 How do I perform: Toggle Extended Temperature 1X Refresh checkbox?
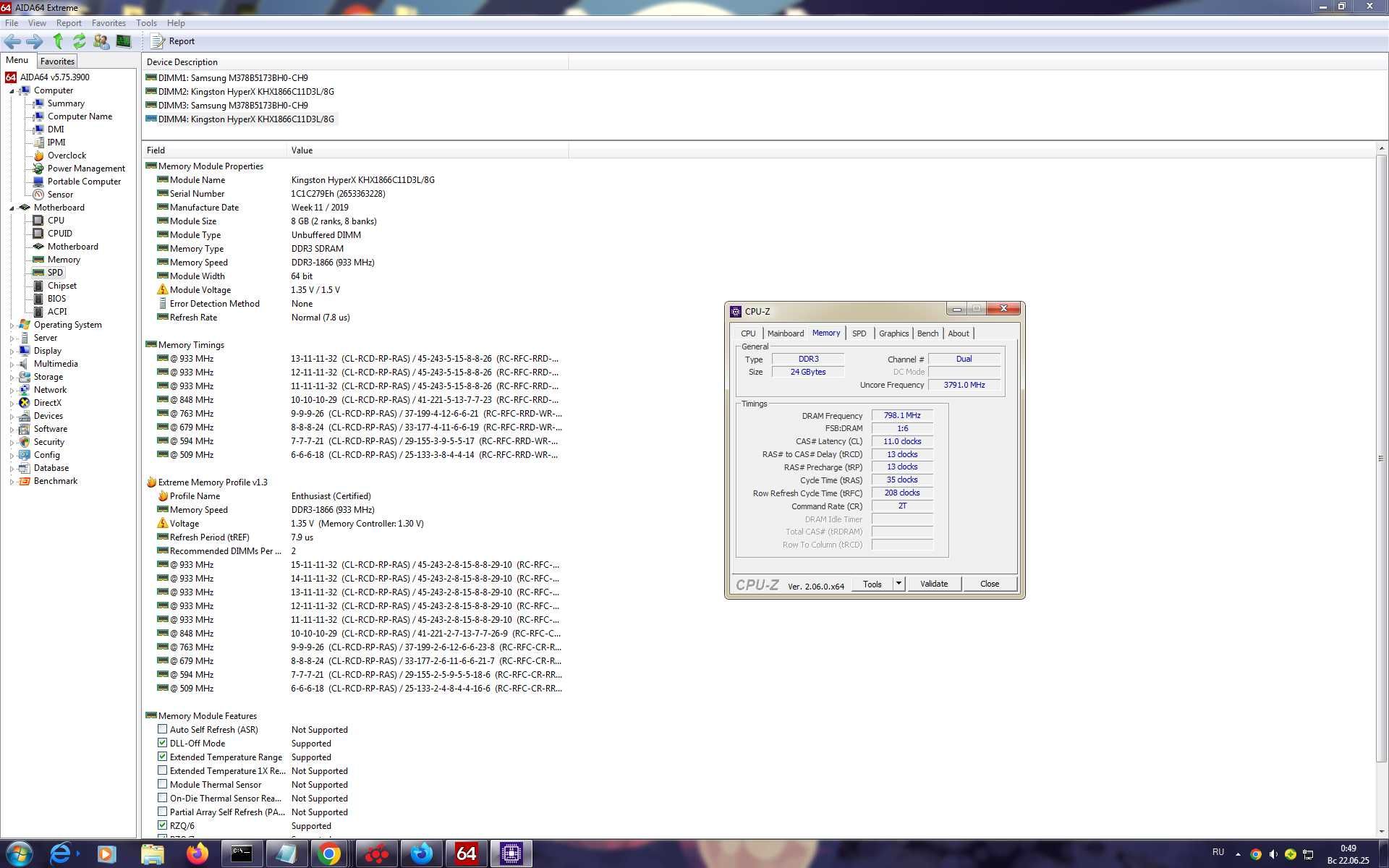tap(163, 770)
